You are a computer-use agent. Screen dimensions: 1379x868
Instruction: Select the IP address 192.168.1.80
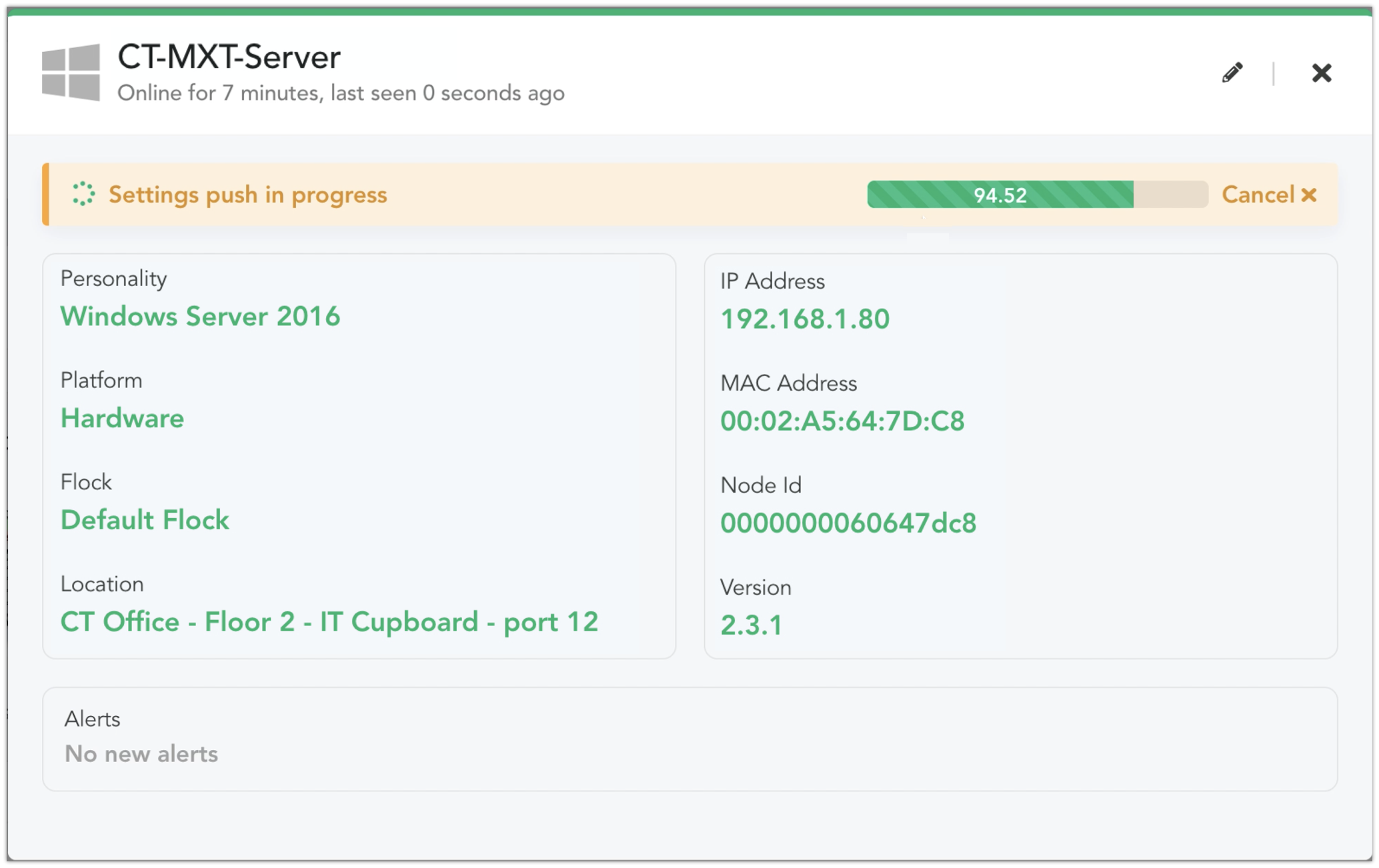click(804, 319)
